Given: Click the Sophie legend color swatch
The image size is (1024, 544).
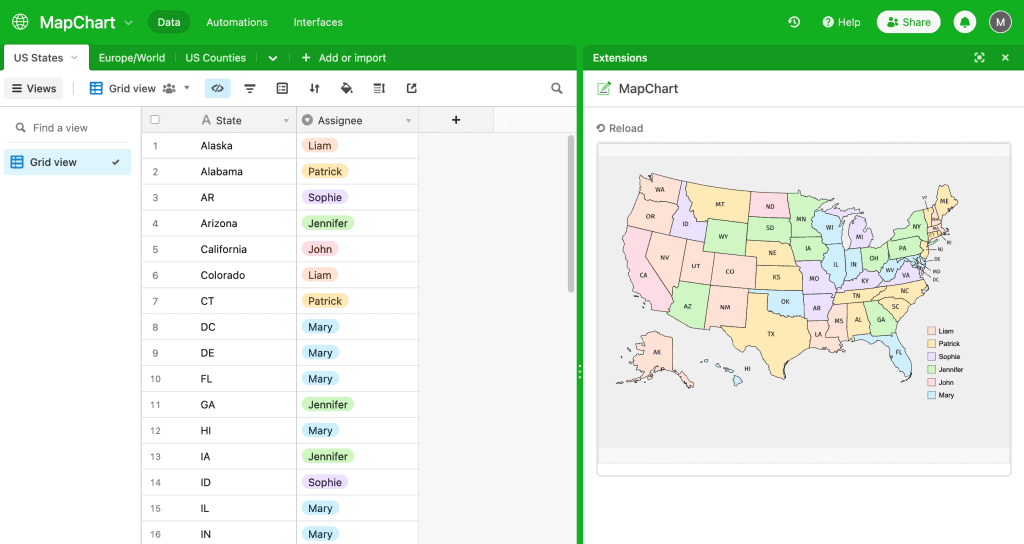Looking at the screenshot, I should click(932, 357).
